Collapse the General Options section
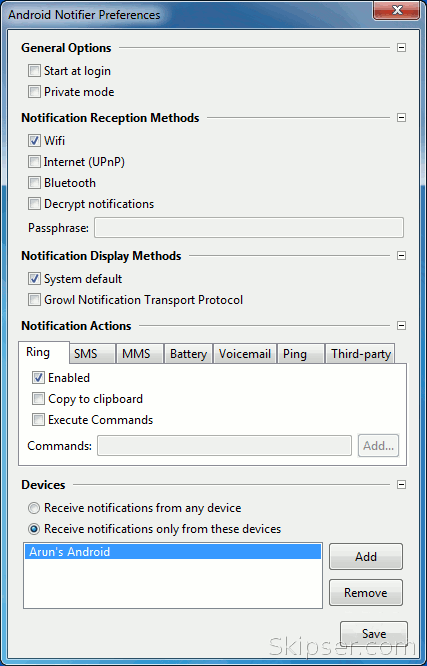This screenshot has width=427, height=666. [401, 48]
